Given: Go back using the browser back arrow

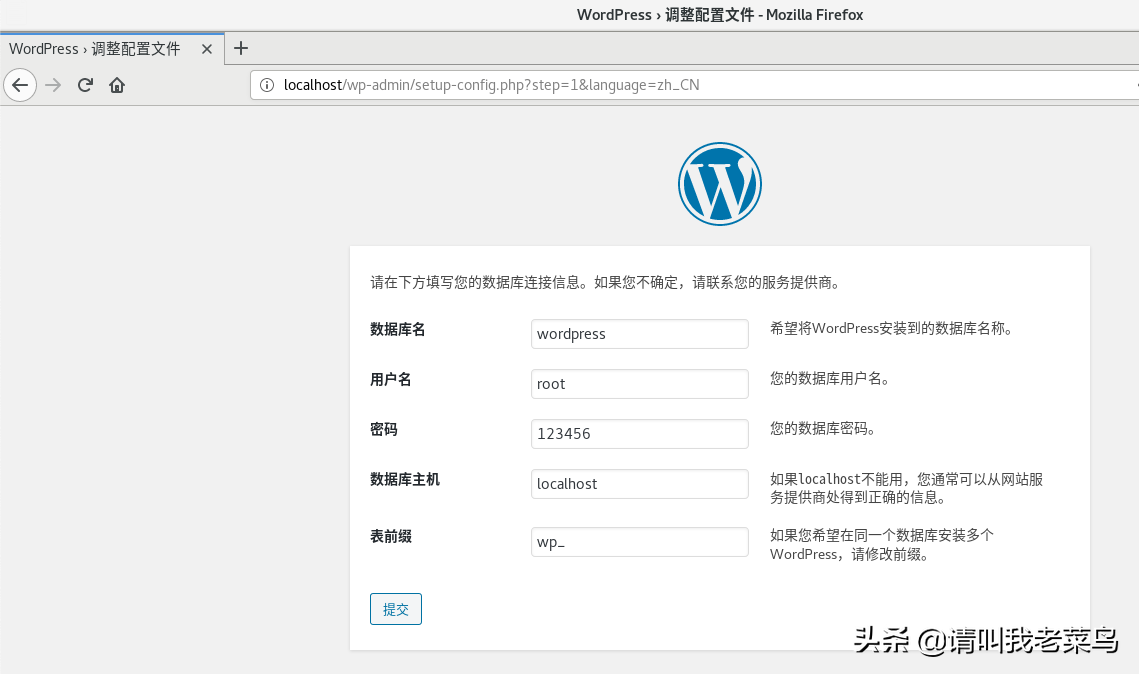Looking at the screenshot, I should (20, 85).
